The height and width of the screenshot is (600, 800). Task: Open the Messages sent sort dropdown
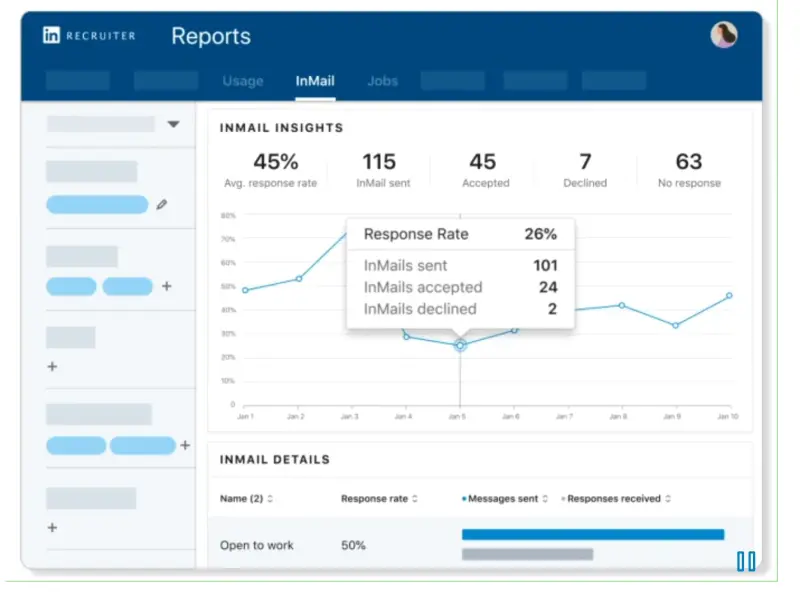546,498
